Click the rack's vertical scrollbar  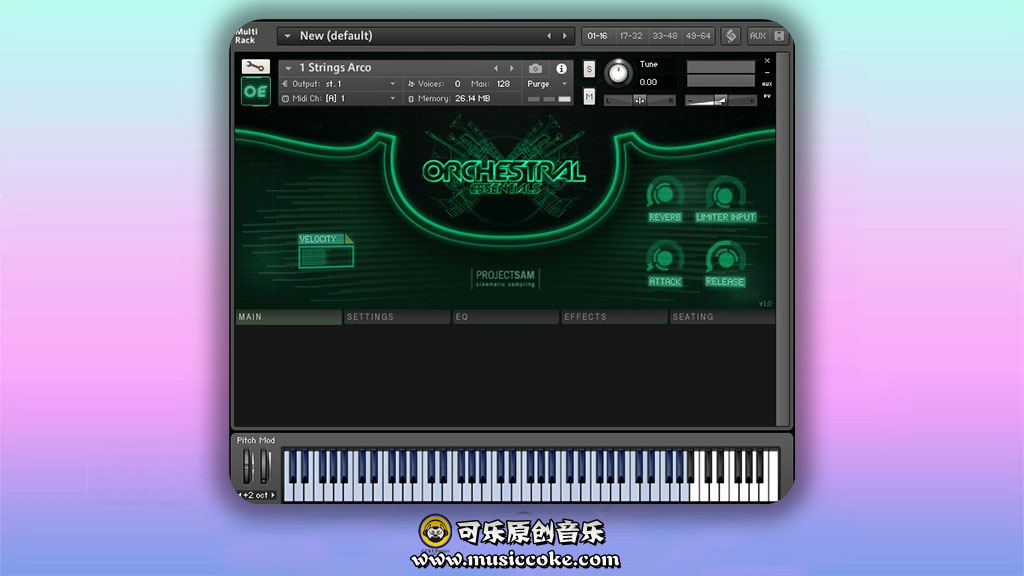782,240
